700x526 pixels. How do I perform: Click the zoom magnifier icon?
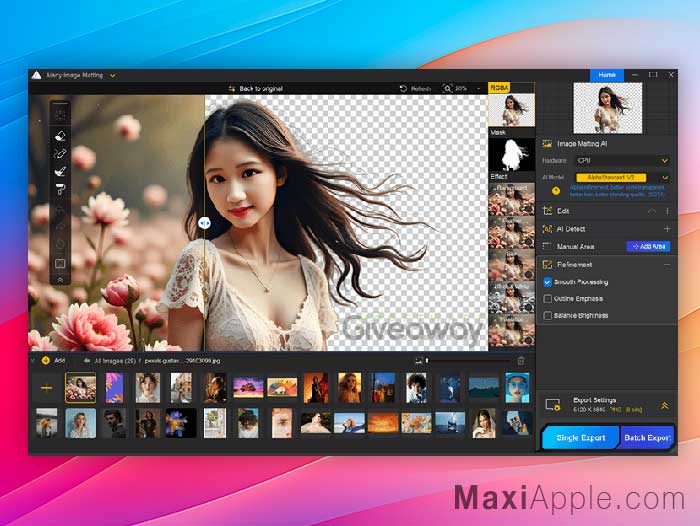click(447, 88)
